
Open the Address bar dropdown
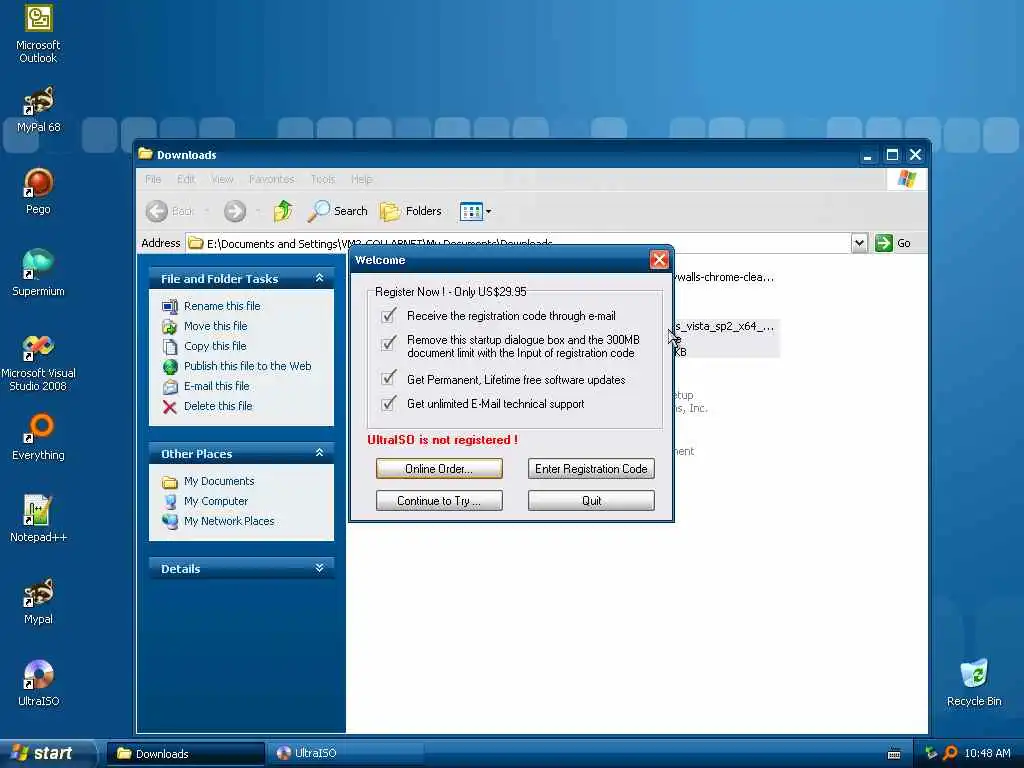coord(859,243)
